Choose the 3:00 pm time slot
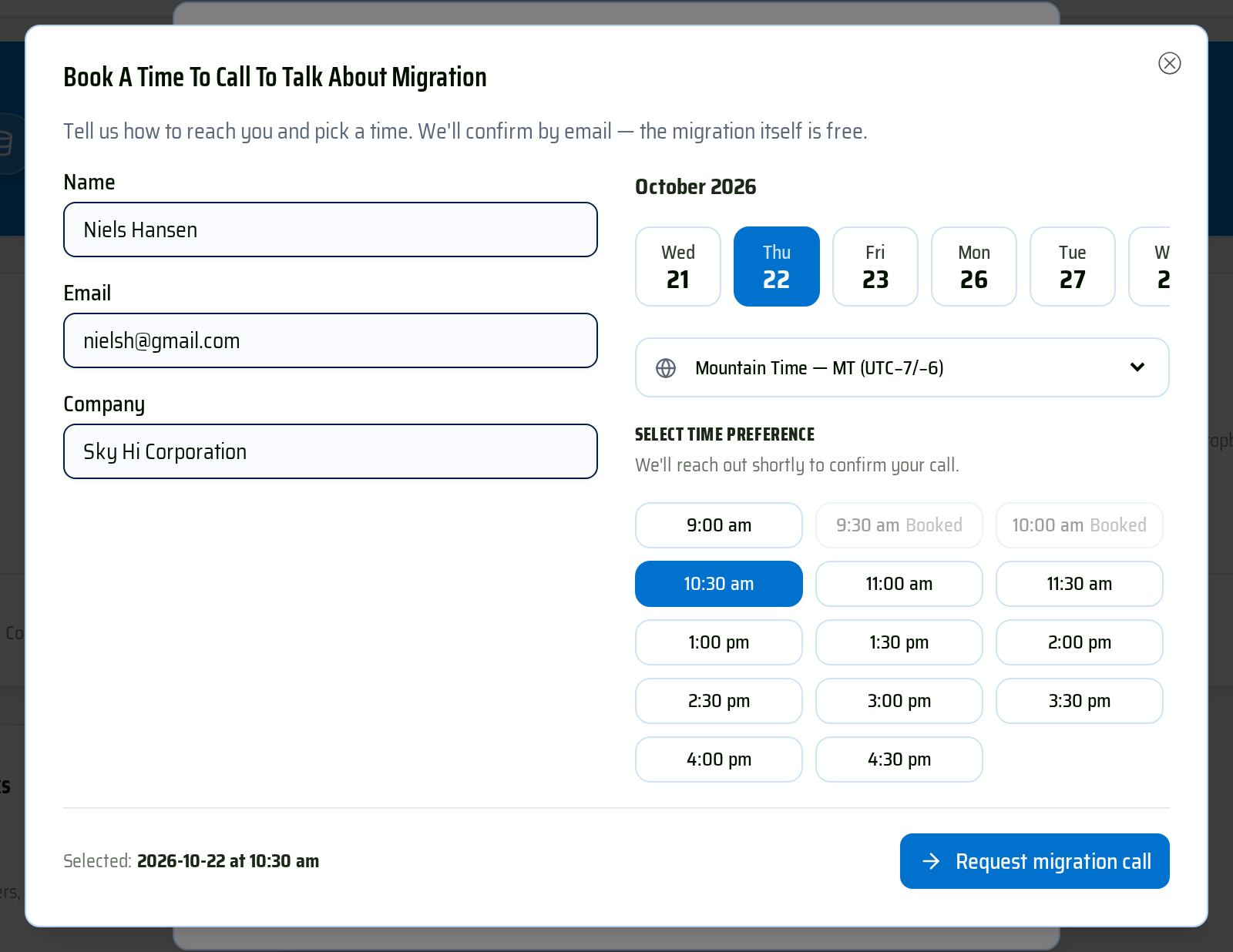 click(899, 701)
